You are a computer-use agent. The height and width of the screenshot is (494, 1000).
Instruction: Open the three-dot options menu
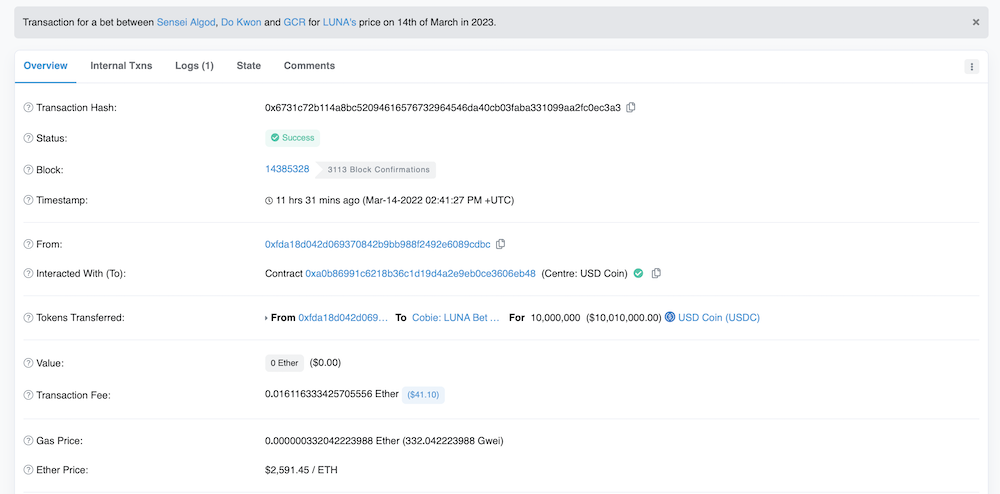(971, 66)
